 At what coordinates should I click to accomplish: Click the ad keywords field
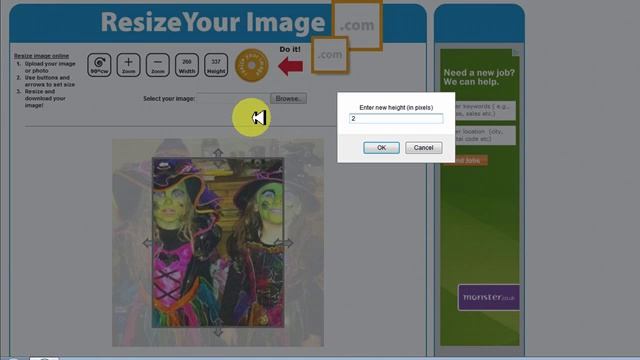click(480, 110)
